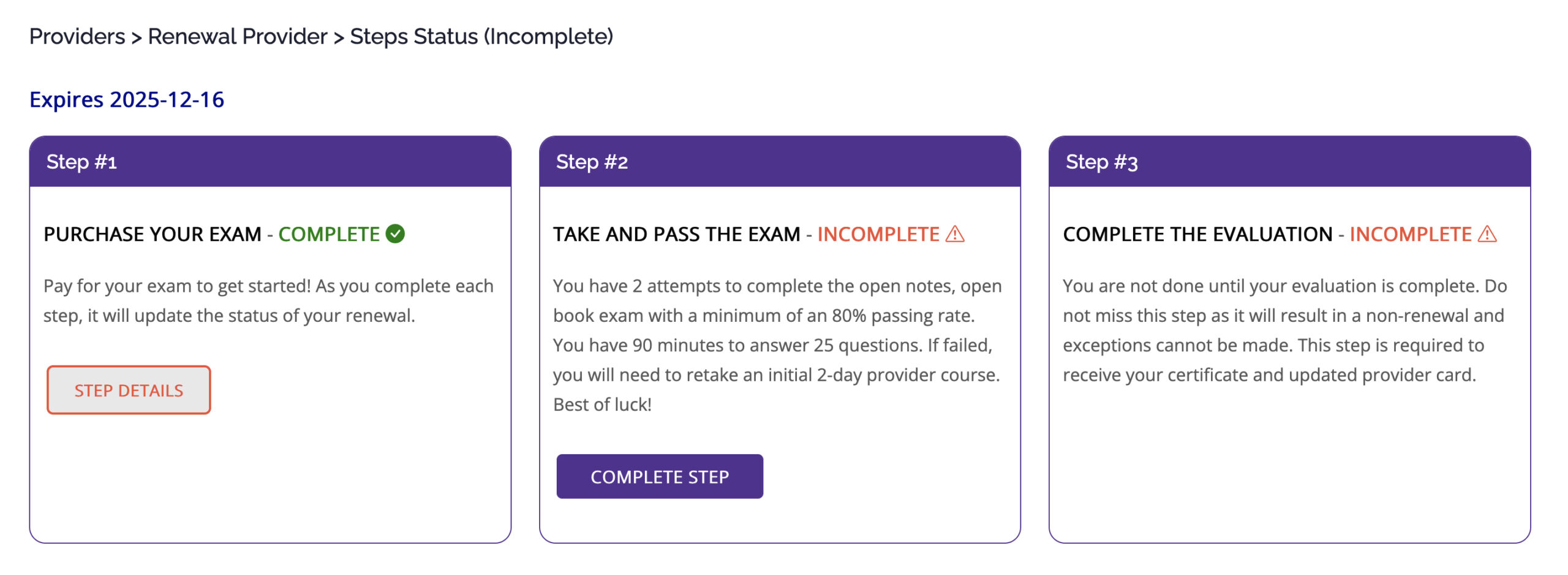1568x575 pixels.
Task: Select the Step #2 card header
Action: point(780,162)
